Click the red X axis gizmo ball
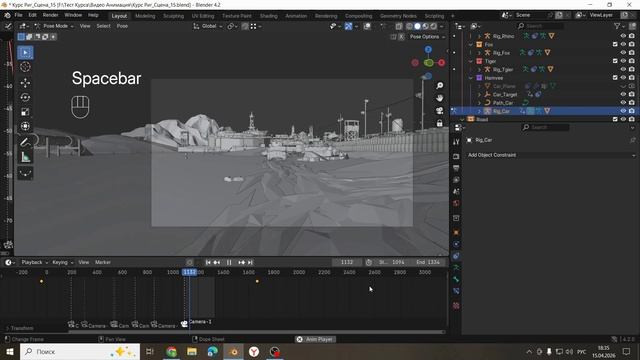This screenshot has height=360, width=640. click(441, 62)
